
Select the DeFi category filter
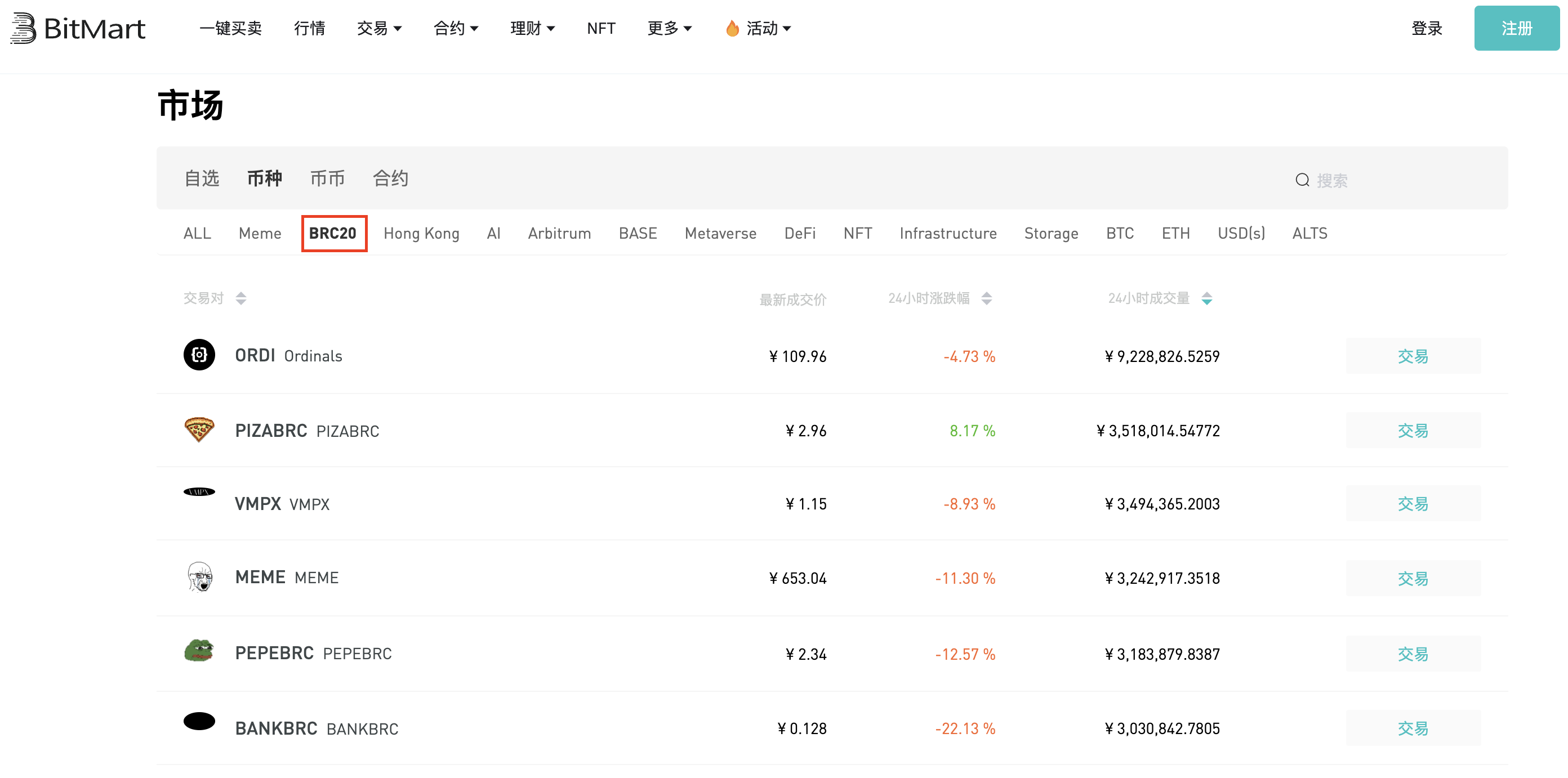click(x=800, y=234)
